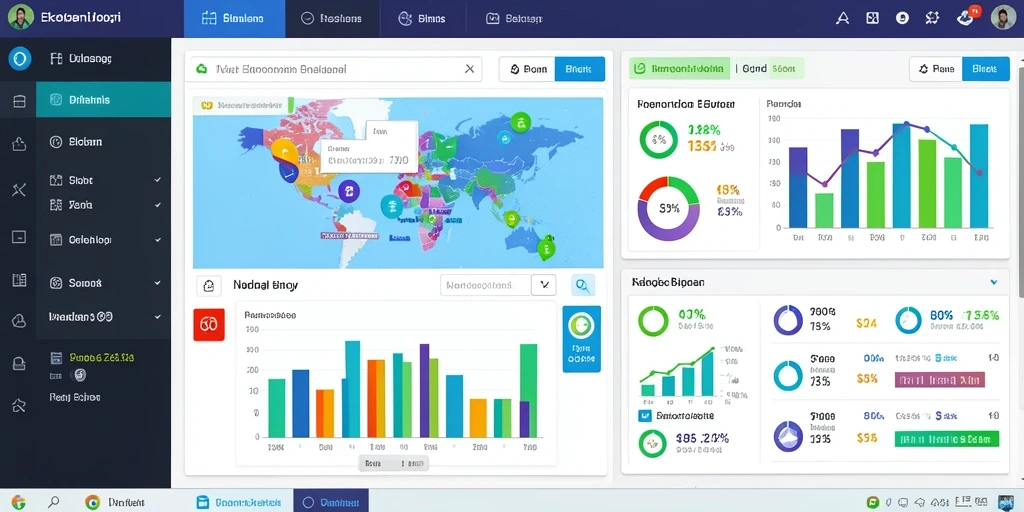
Task: Click the blue magnifier search icon above bar chart
Action: pyautogui.click(x=583, y=285)
